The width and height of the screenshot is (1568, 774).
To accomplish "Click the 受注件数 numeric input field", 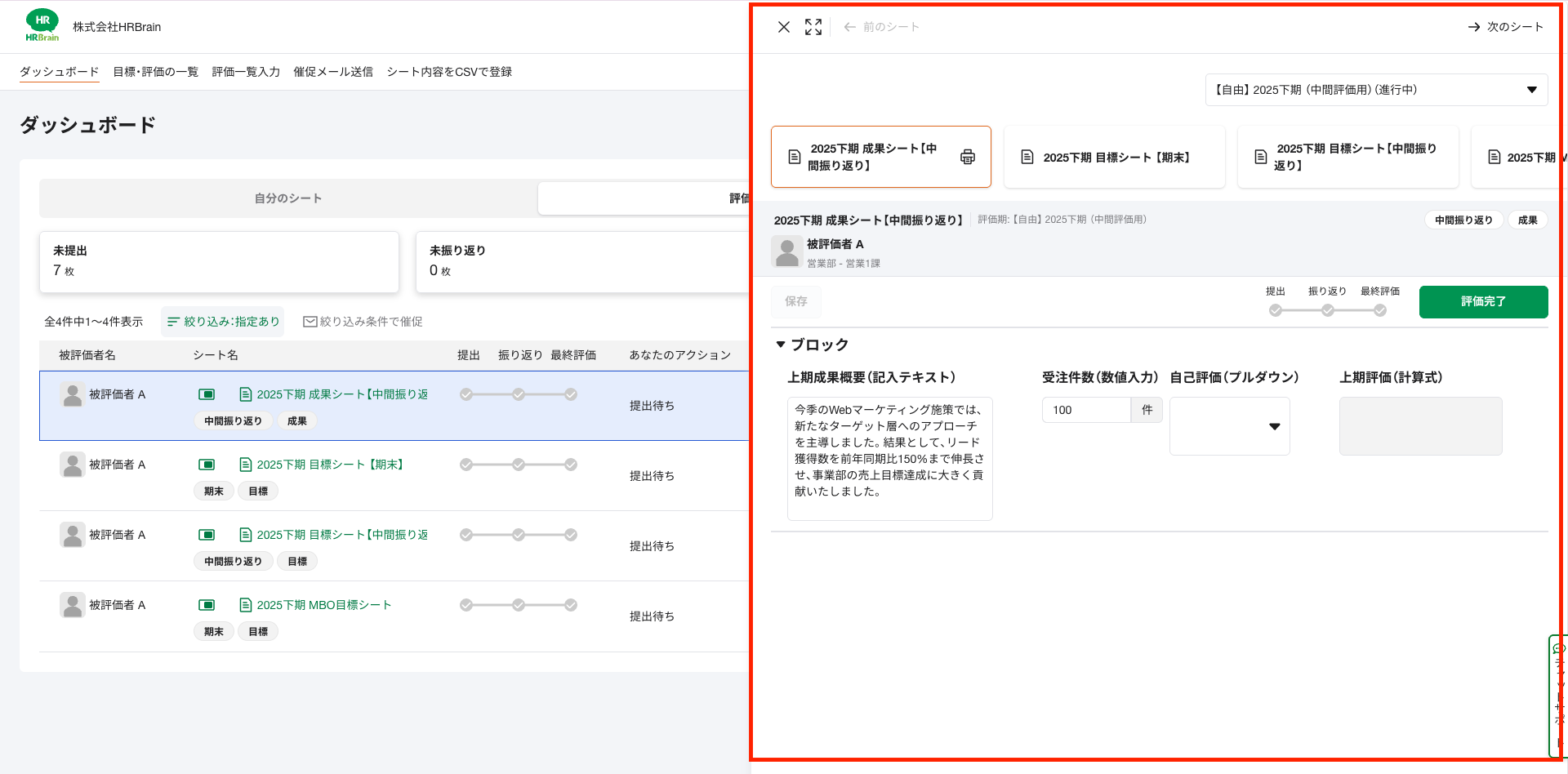I will [x=1085, y=410].
